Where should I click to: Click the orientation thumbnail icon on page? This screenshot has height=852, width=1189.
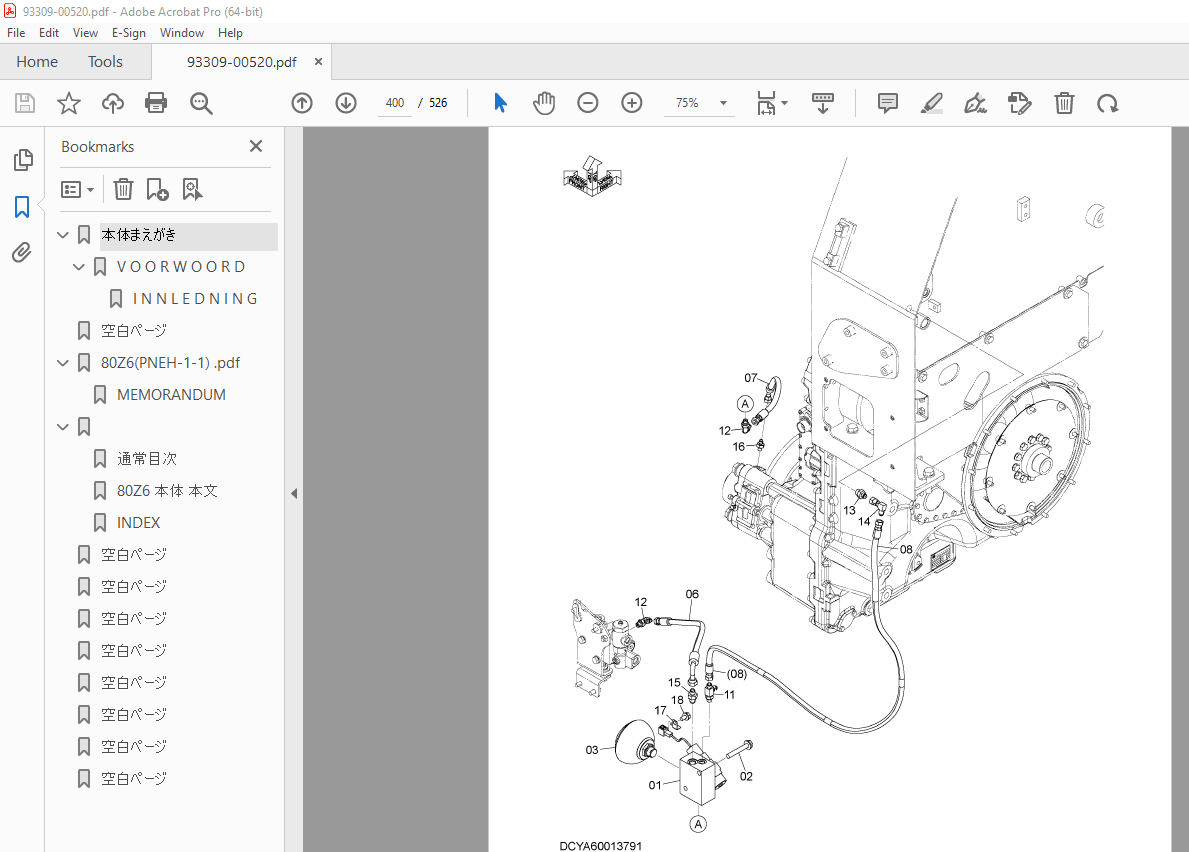[x=592, y=177]
